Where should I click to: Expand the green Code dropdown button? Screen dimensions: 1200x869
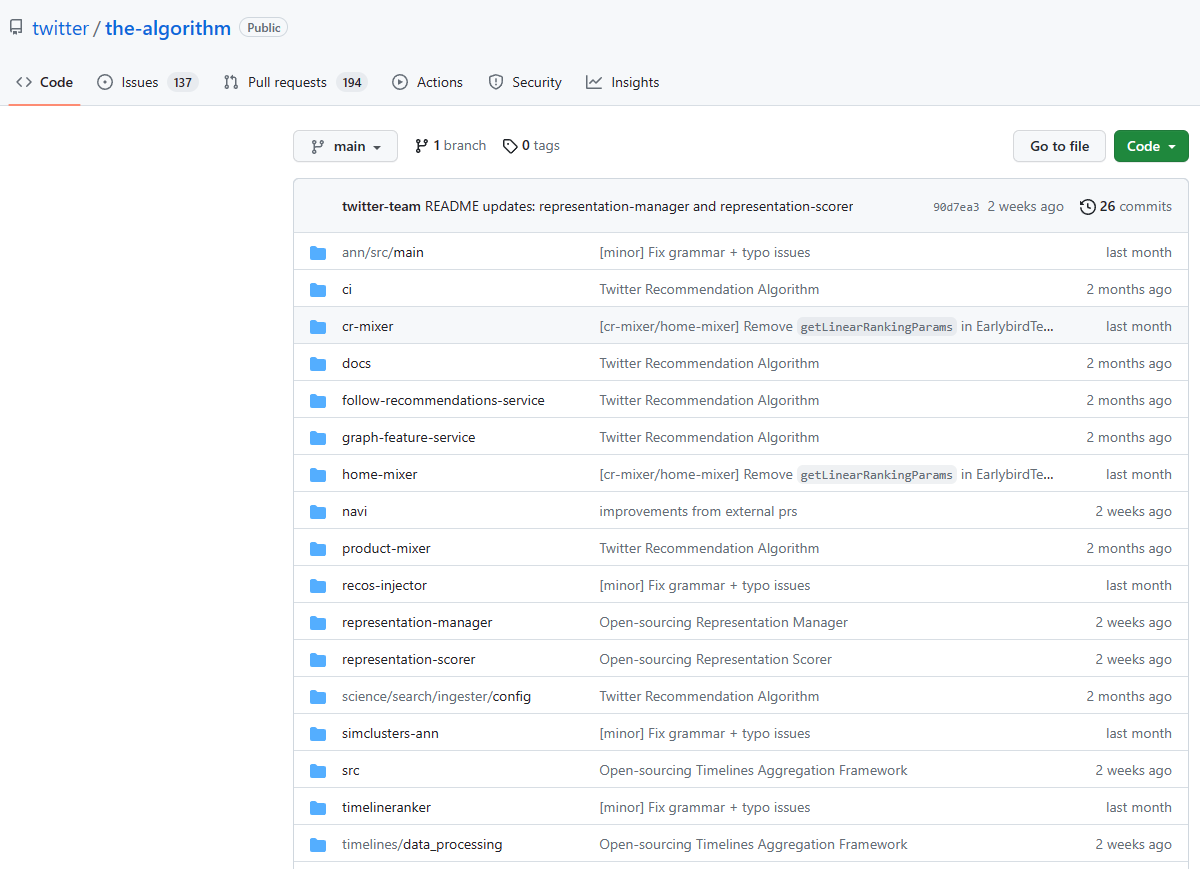tap(1150, 146)
